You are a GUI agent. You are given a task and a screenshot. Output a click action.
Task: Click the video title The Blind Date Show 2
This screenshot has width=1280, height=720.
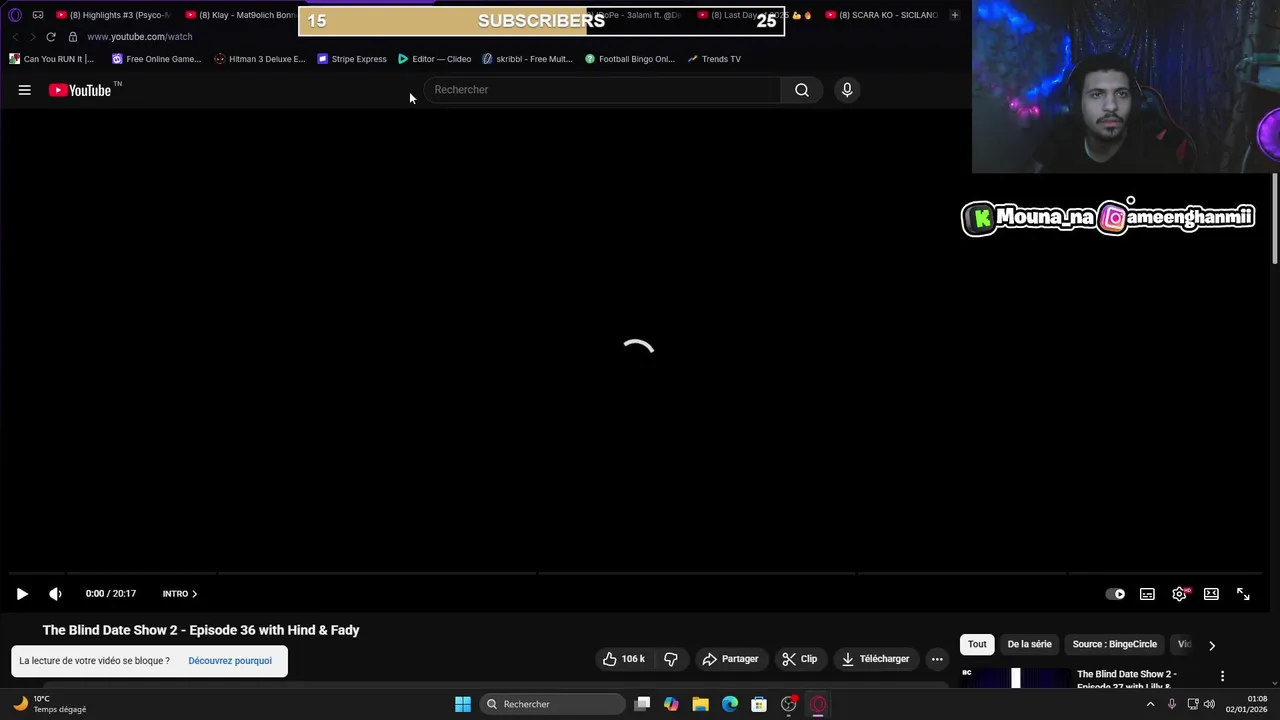(x=201, y=630)
